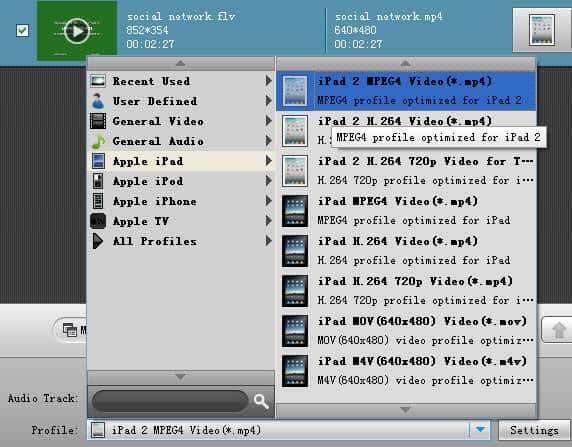Select the Apple iPhone category
This screenshot has width=572, height=447.
[181, 201]
